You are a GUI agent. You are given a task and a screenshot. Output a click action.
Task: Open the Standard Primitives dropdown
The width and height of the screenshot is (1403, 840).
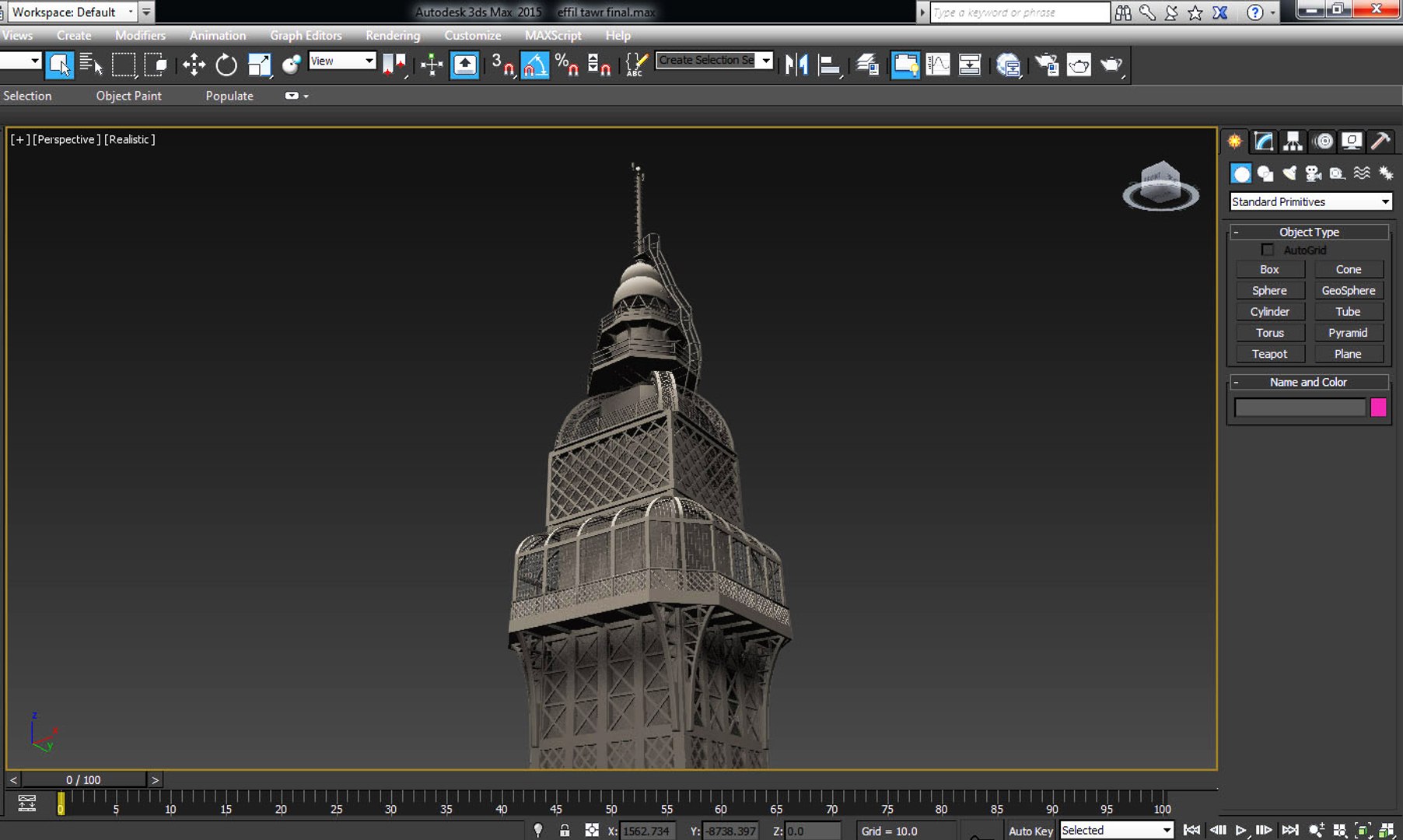(x=1310, y=201)
